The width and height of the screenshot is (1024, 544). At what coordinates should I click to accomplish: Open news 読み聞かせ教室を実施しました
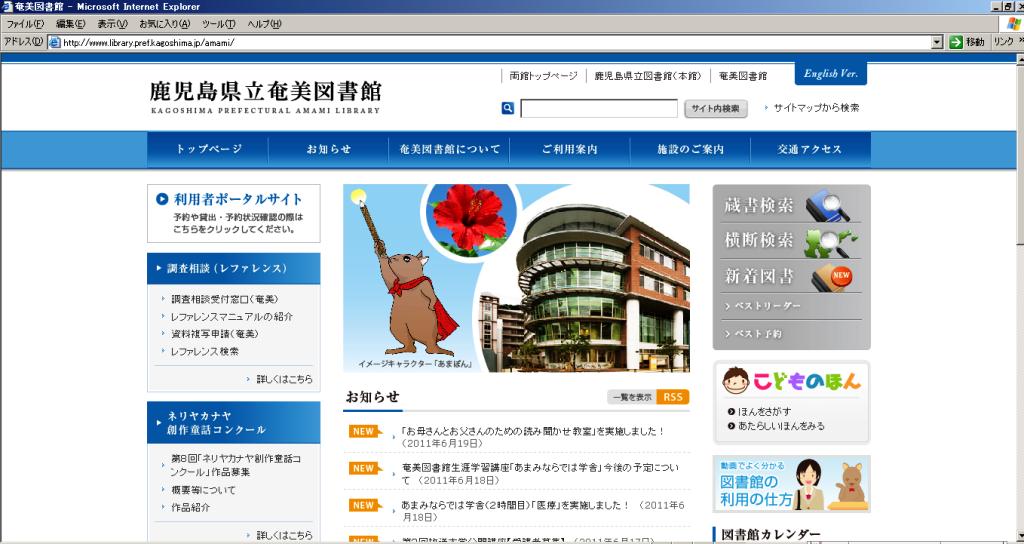[x=533, y=437]
